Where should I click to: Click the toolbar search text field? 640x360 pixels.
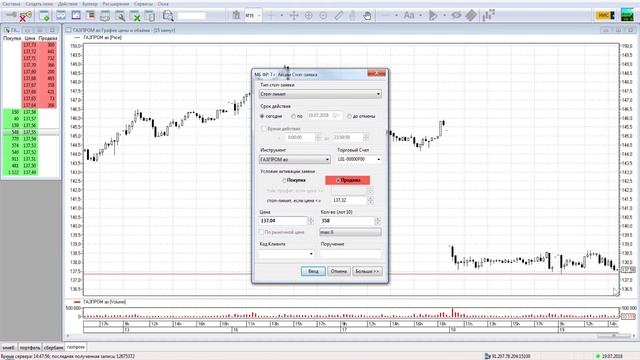[x=191, y=16]
